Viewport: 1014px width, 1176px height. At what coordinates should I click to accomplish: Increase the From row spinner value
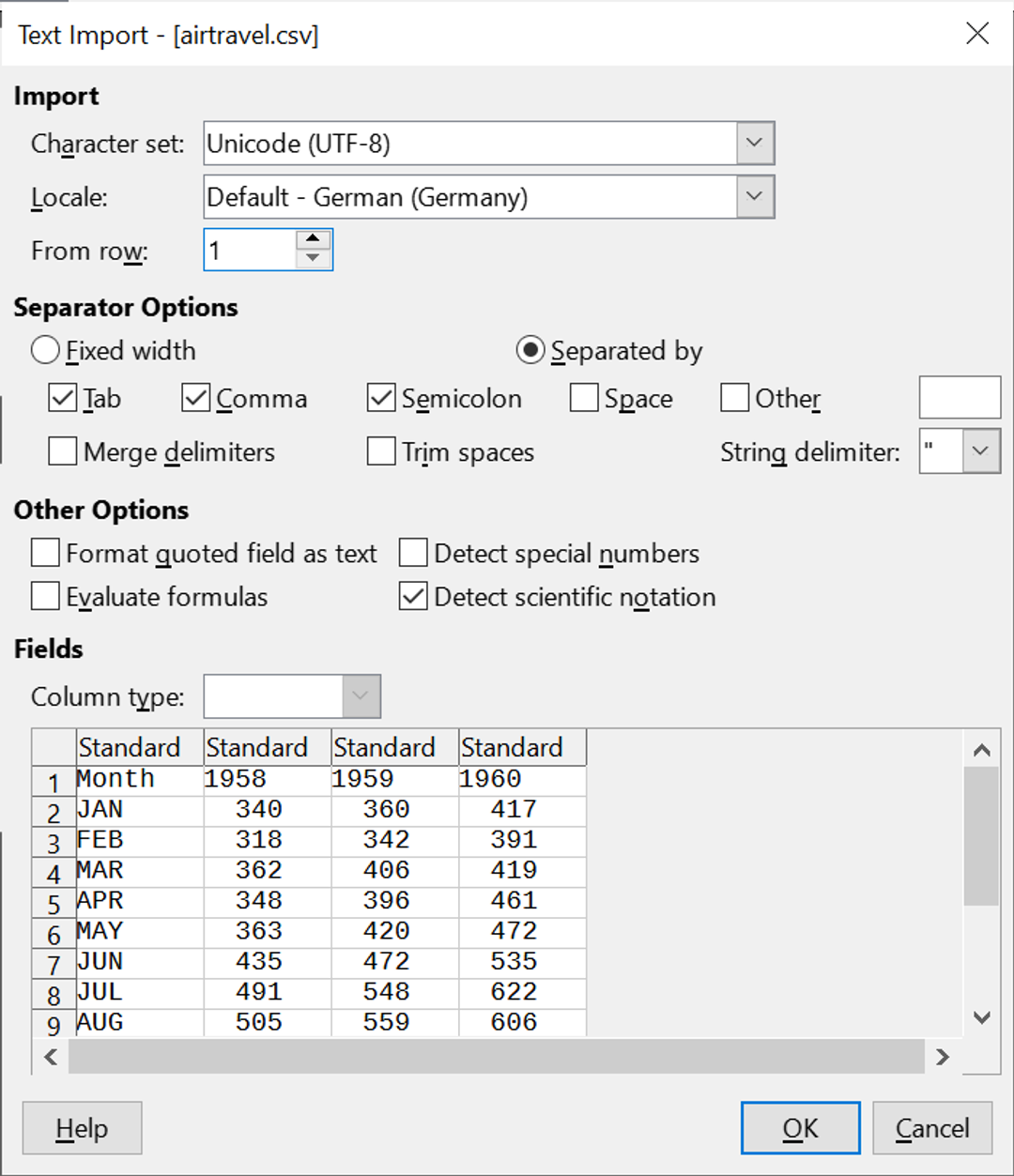(314, 240)
